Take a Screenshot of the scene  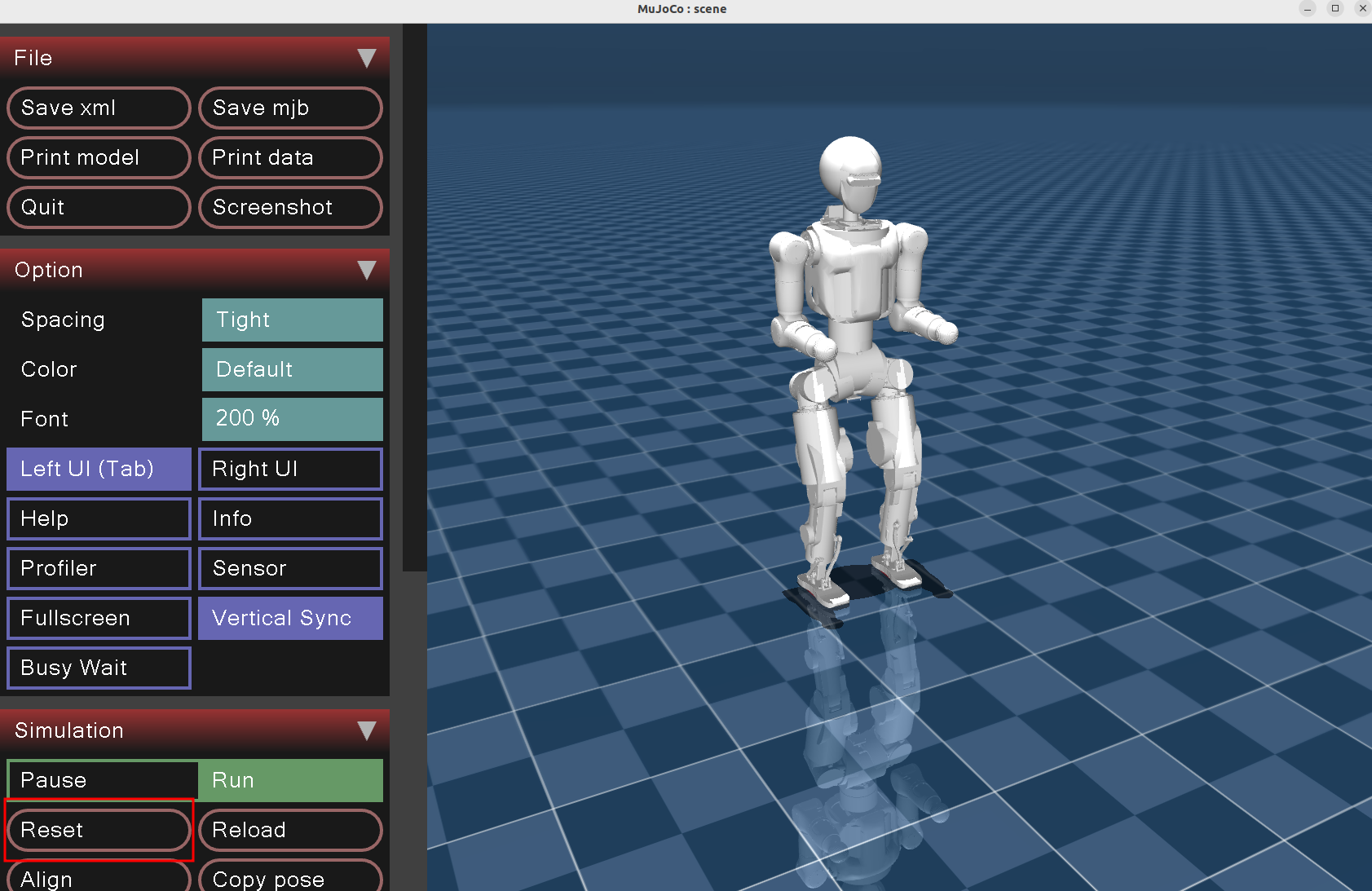pos(290,207)
